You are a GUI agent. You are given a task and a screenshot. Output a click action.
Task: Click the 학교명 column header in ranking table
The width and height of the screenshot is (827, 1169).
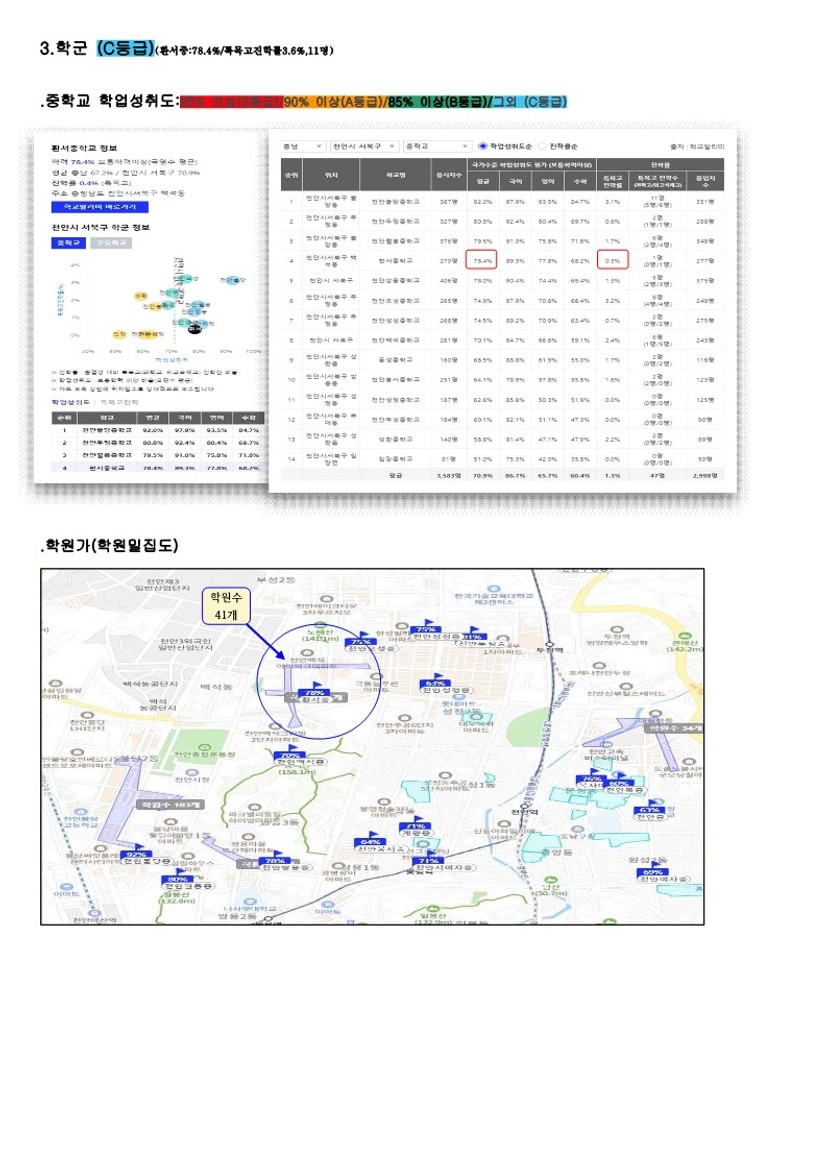pyautogui.click(x=397, y=175)
